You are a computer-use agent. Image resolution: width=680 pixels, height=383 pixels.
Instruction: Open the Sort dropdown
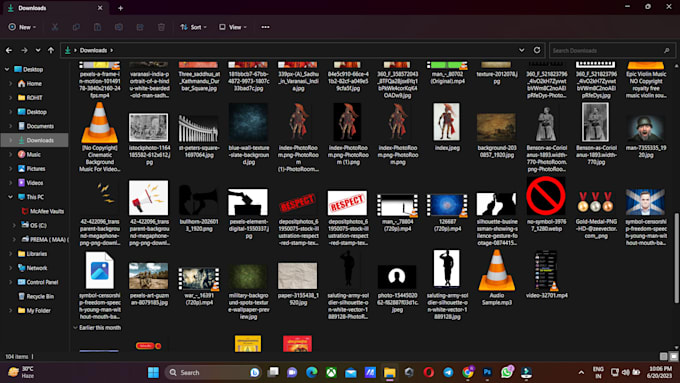click(193, 27)
